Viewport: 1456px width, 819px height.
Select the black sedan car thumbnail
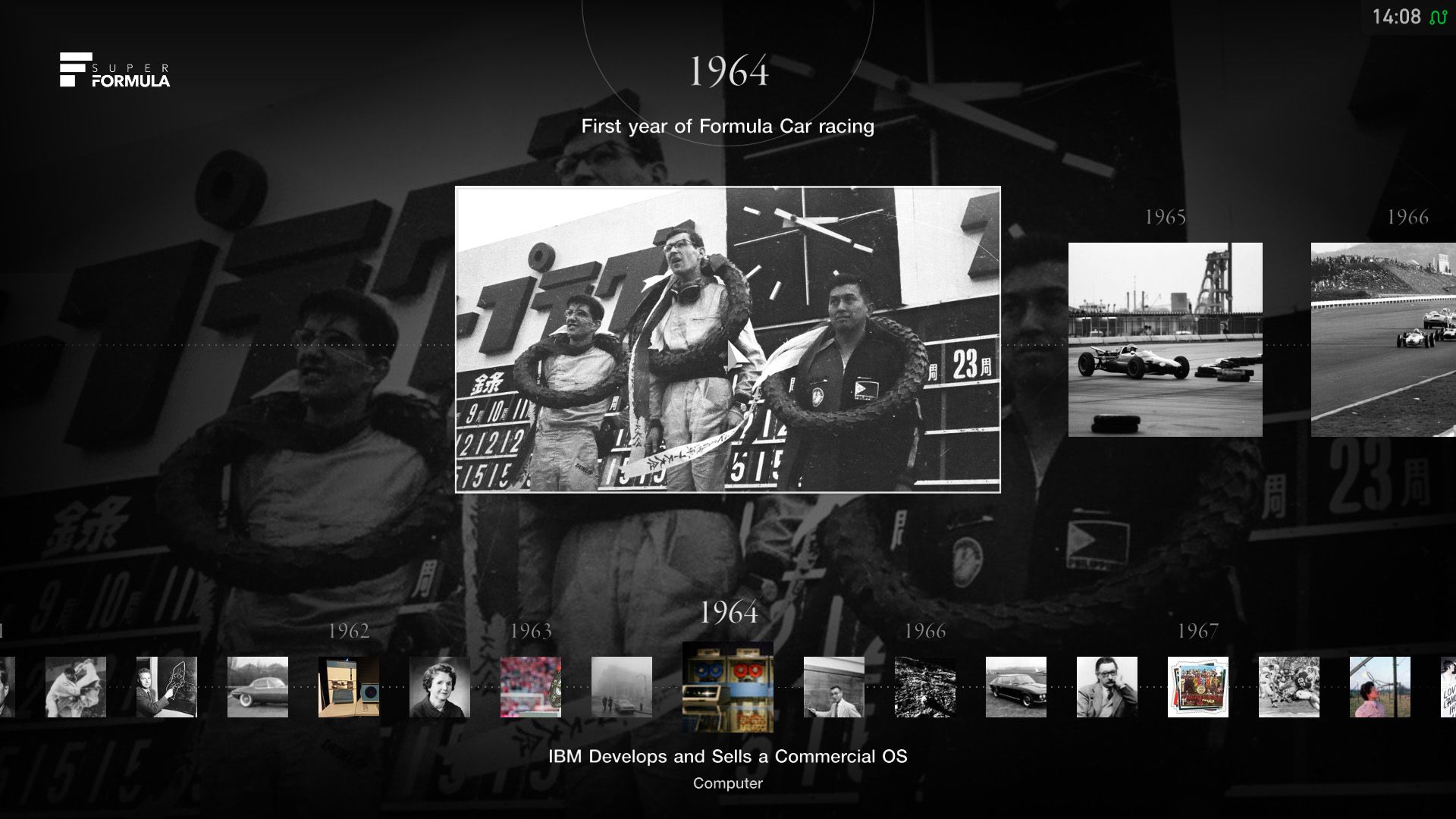1016,687
